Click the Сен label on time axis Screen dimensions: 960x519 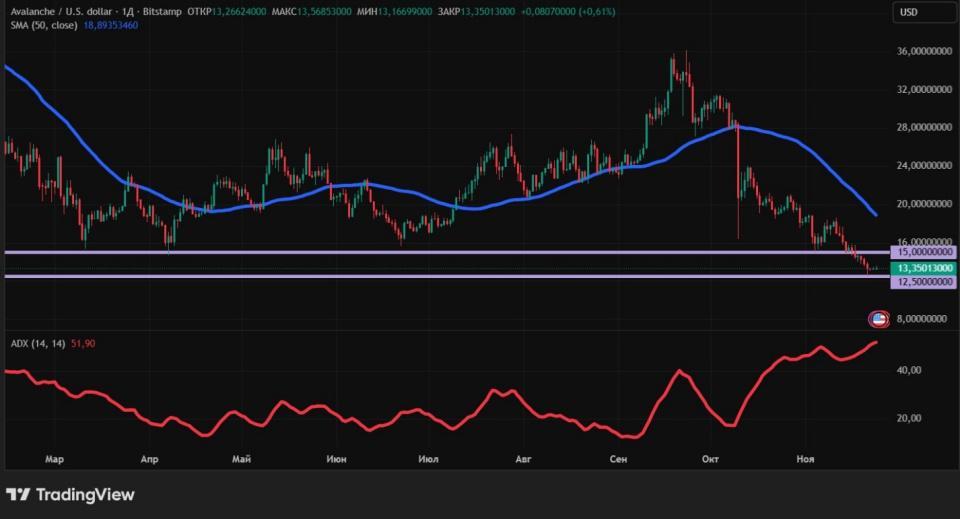[618, 459]
